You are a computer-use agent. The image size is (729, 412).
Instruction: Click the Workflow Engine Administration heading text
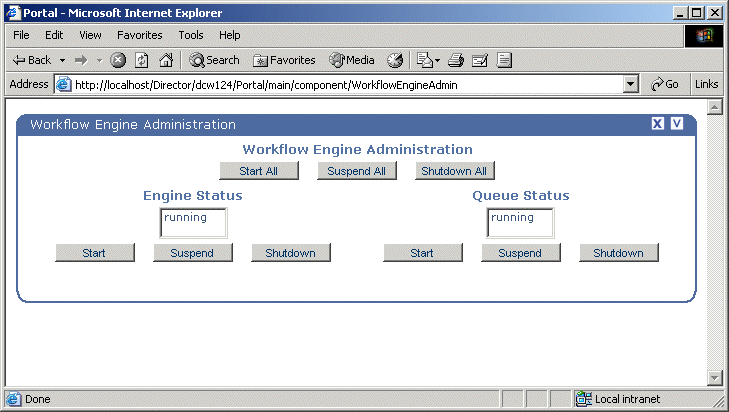click(358, 149)
